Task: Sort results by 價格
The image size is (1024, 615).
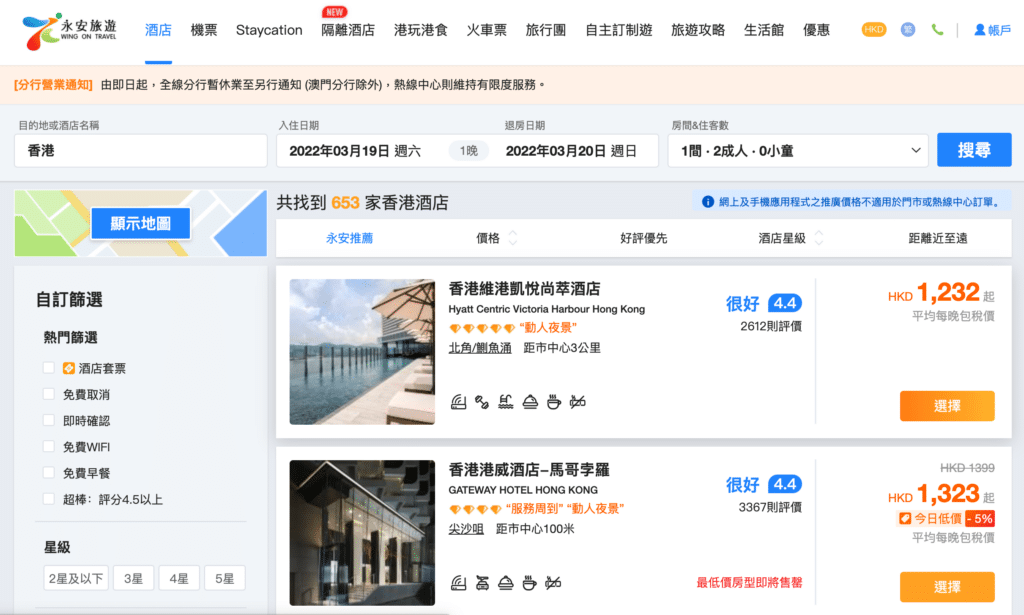Action: click(x=496, y=238)
